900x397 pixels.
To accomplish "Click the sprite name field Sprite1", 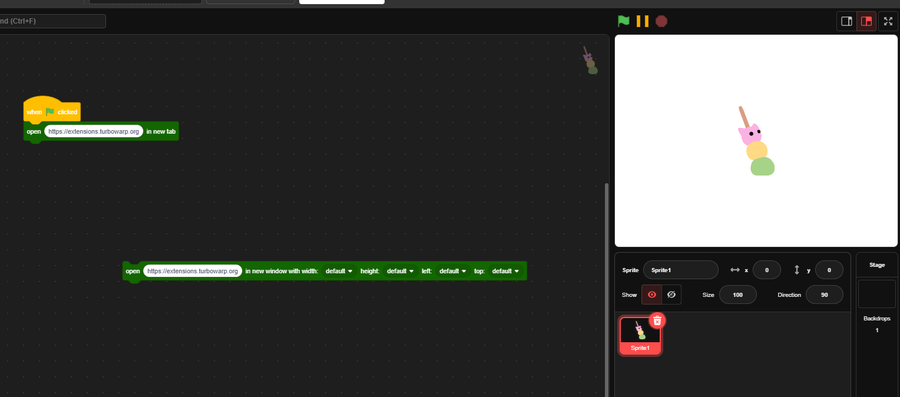I will pos(681,270).
